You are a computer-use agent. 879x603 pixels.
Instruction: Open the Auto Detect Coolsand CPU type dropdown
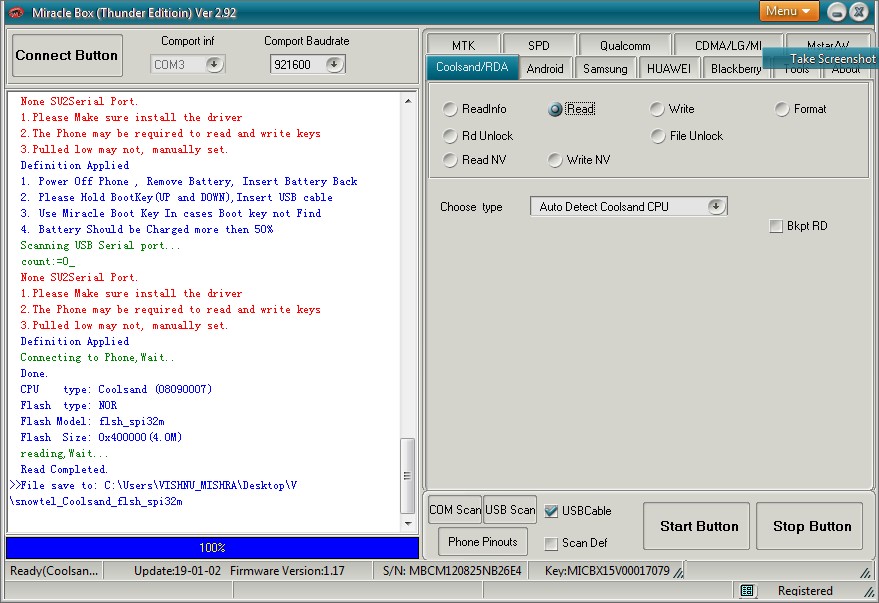(715, 206)
